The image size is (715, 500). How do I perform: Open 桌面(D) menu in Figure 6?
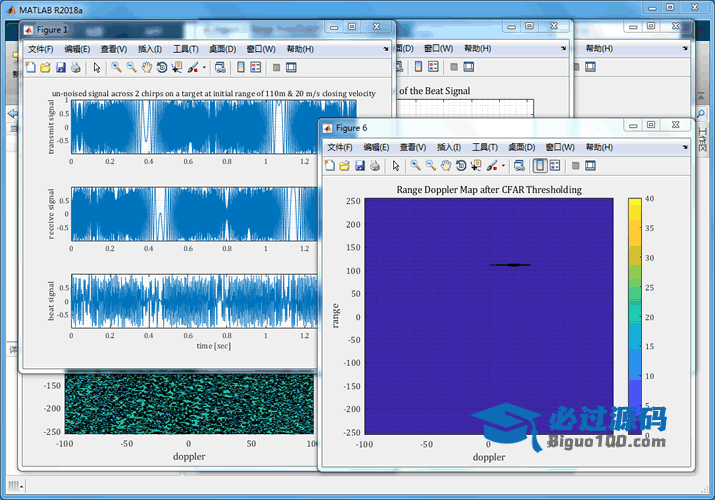[x=522, y=147]
